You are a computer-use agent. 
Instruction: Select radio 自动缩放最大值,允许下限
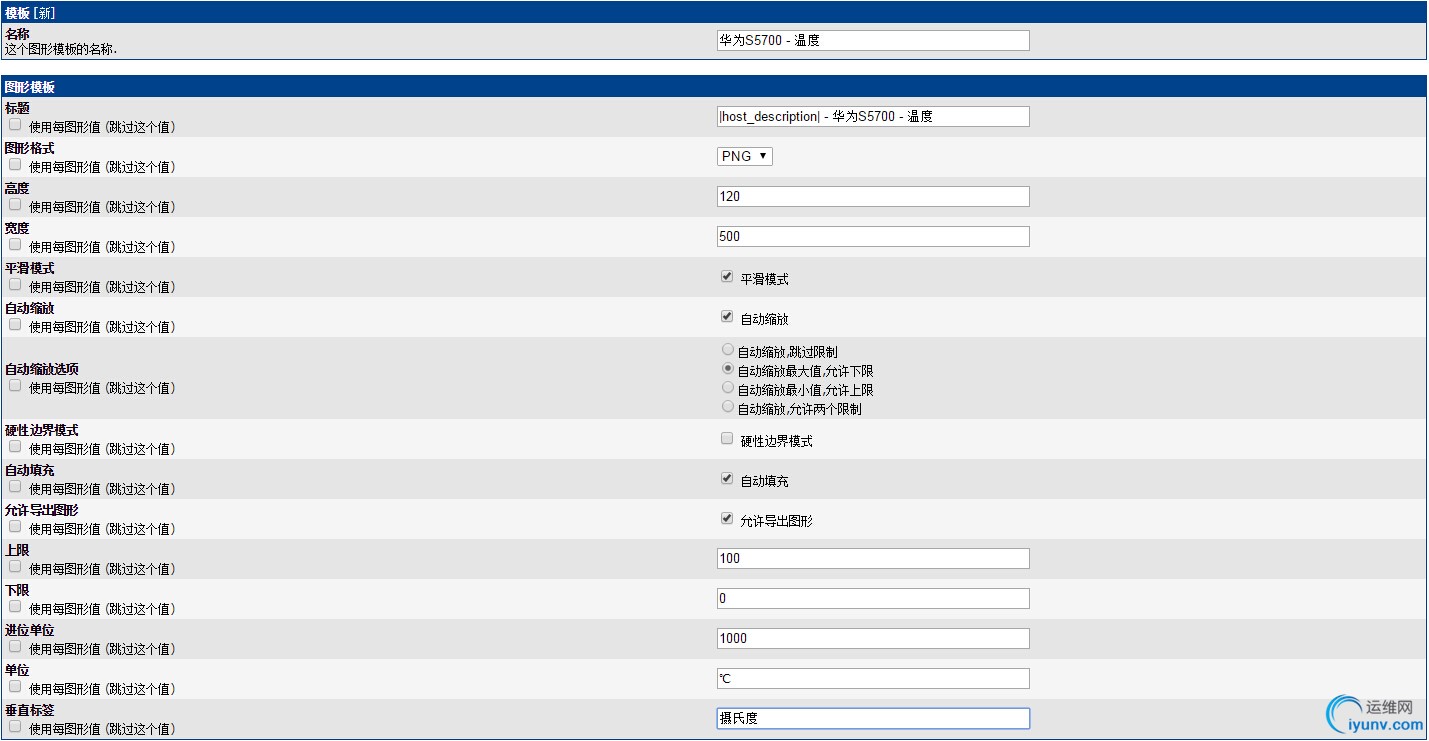727,369
